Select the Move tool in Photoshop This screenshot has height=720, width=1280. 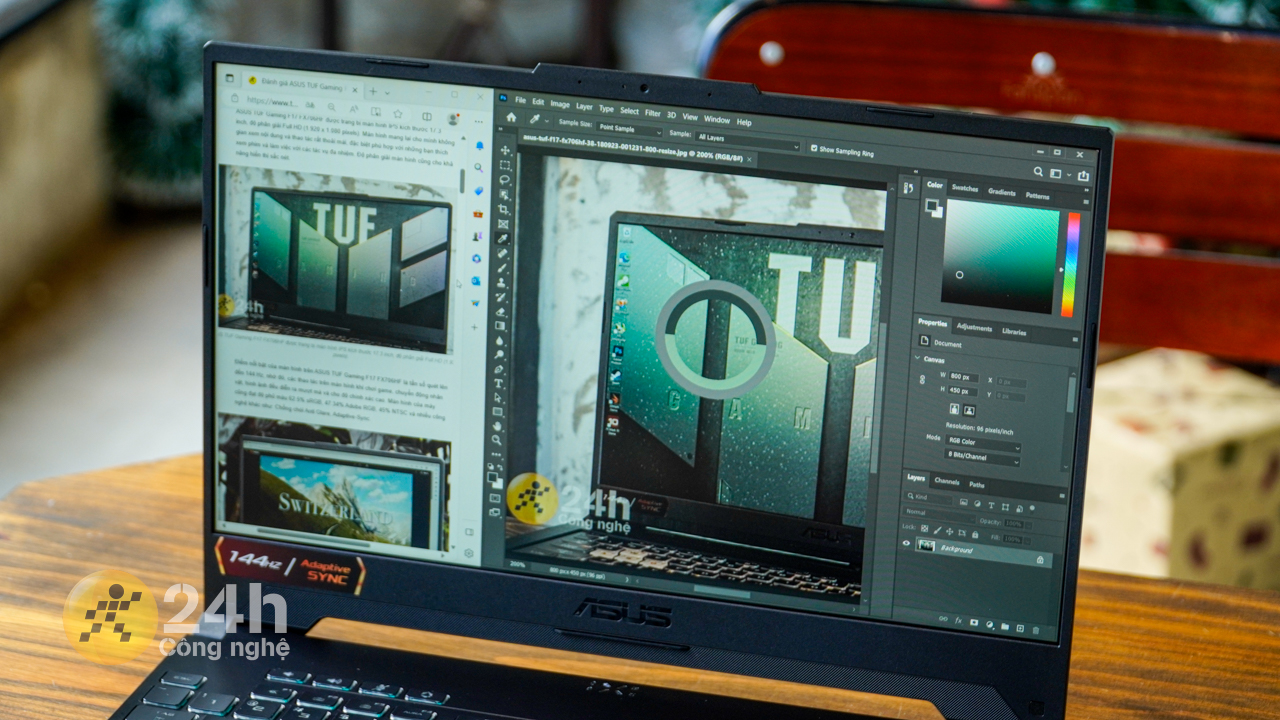[x=505, y=150]
